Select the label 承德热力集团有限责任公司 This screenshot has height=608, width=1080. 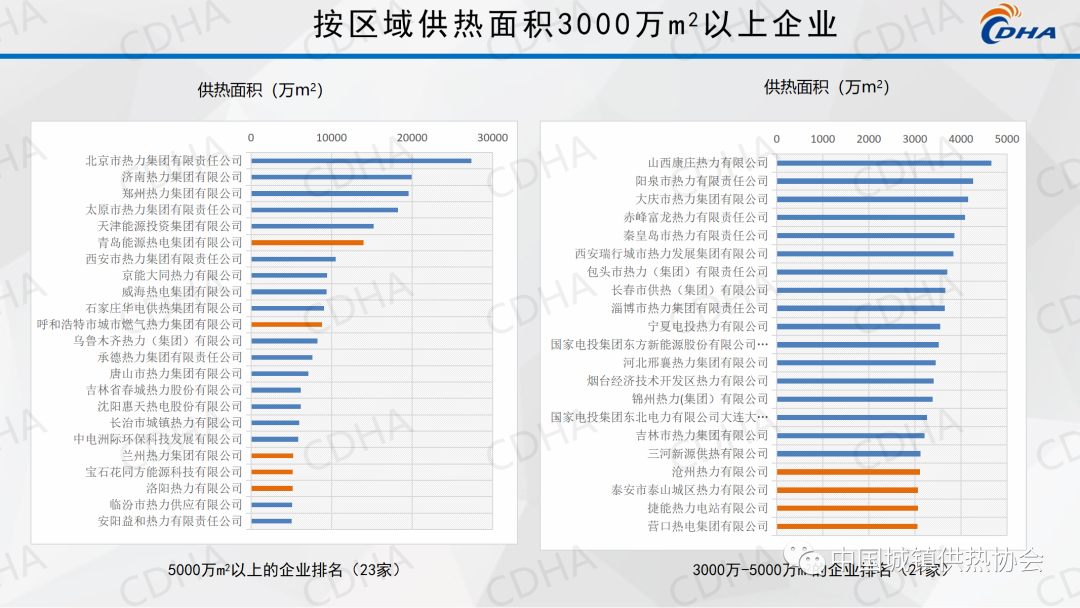pos(170,357)
